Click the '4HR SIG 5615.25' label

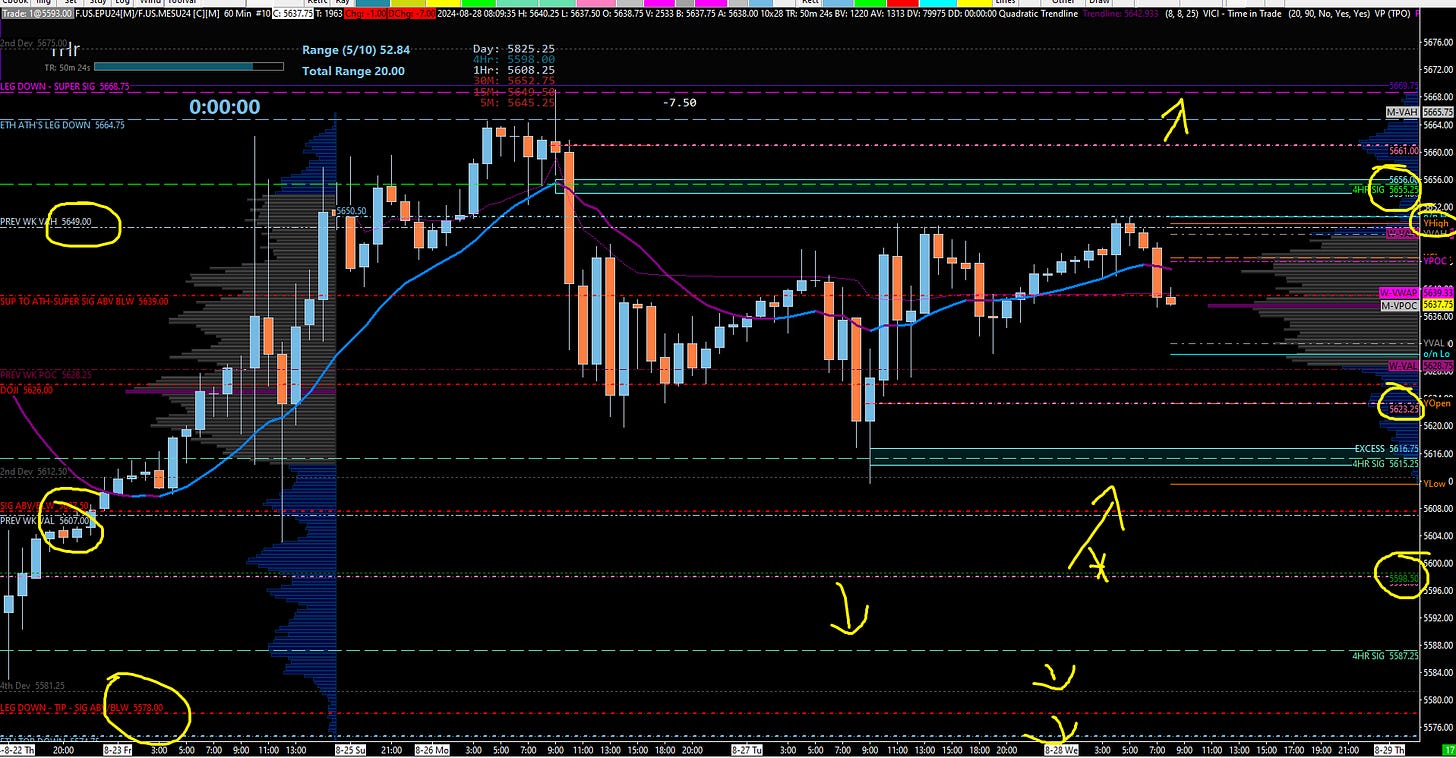[x=1384, y=463]
